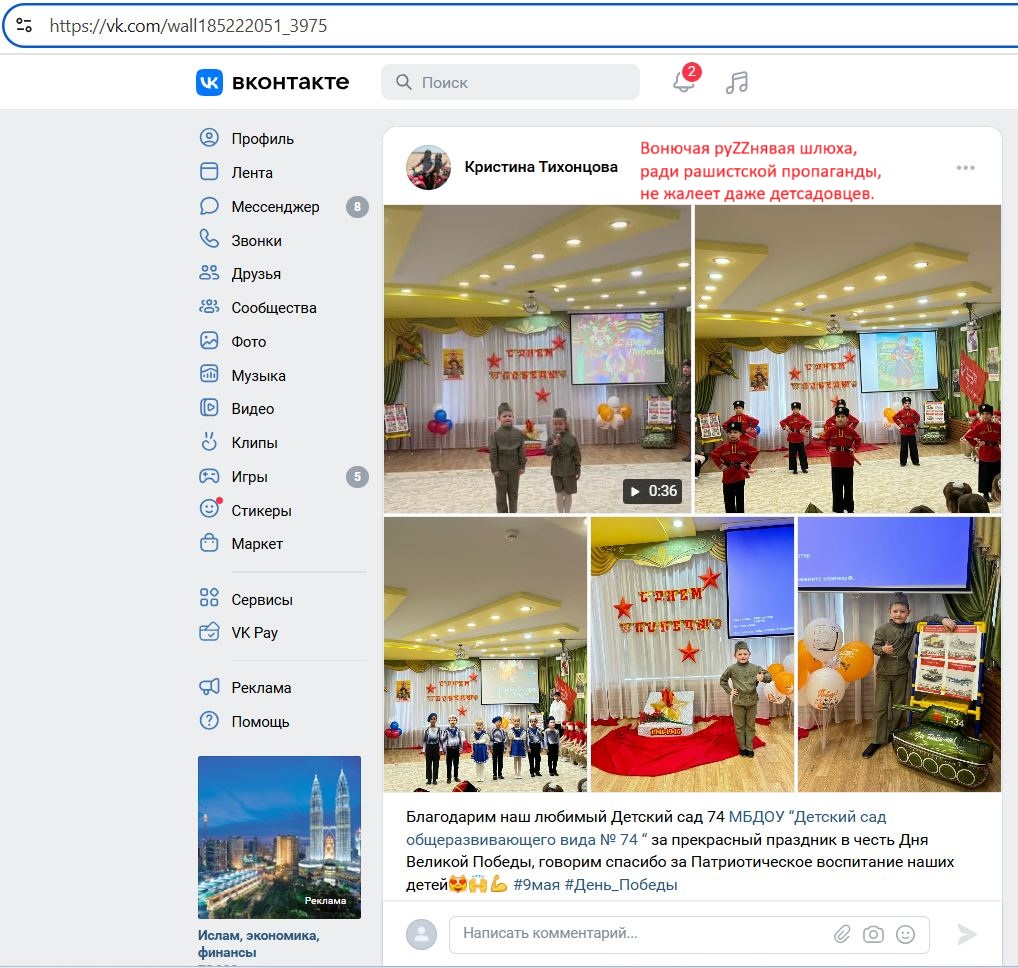Click the Написать комментарий input field
Screen dimensions: 1018x968
click(640, 934)
